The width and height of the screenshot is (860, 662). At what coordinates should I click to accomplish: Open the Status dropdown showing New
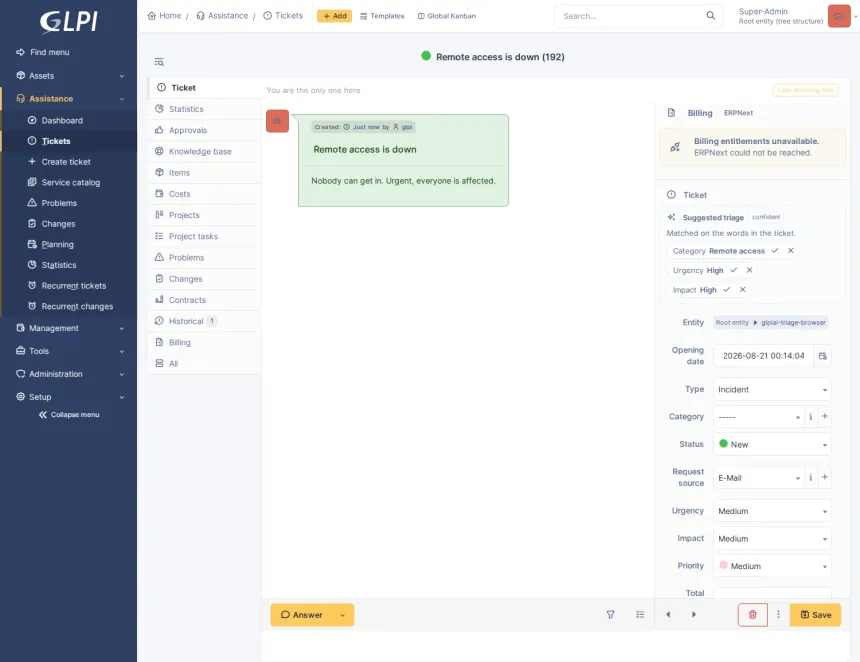[x=772, y=444]
